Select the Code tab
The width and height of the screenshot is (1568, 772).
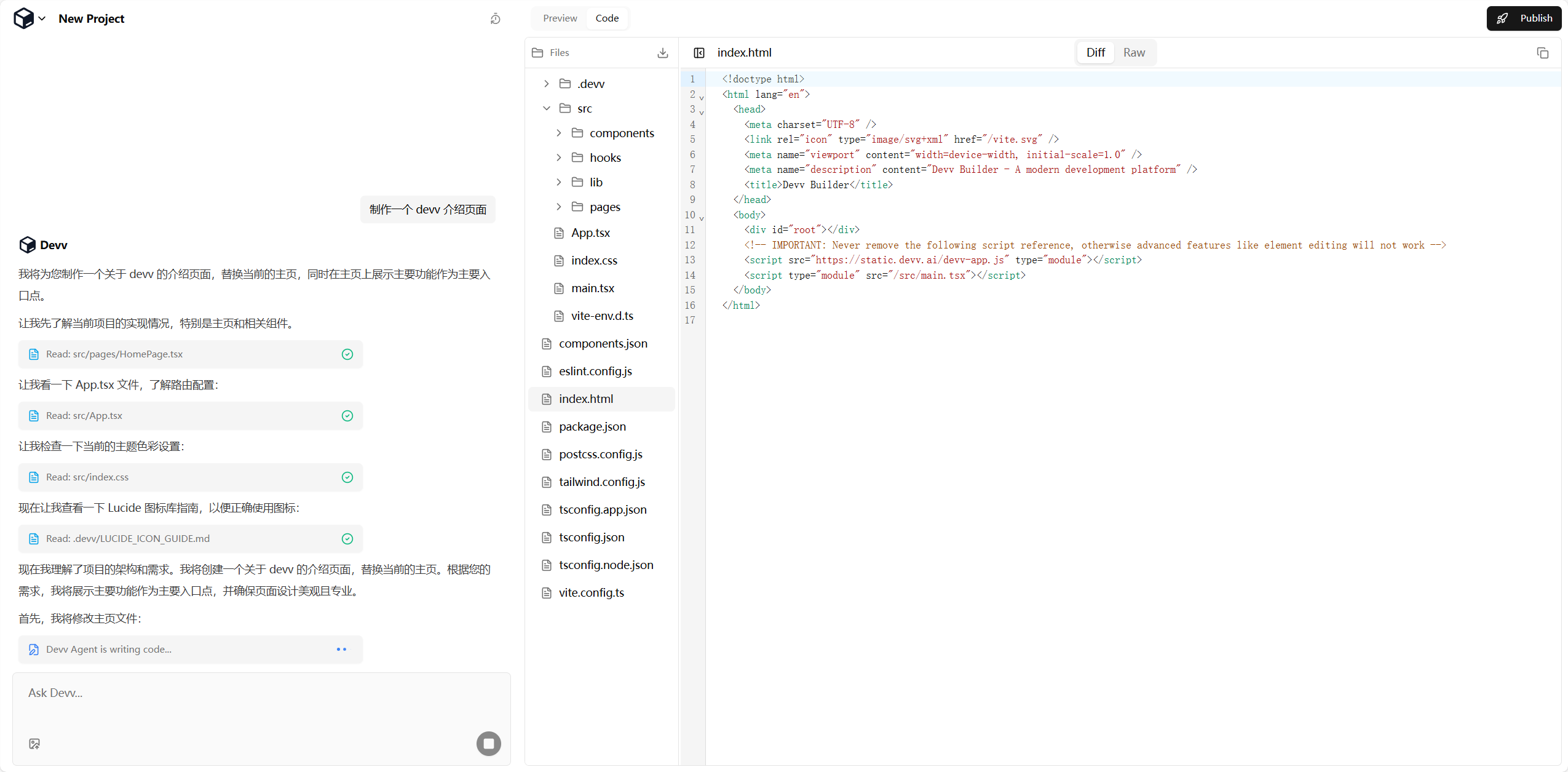[607, 18]
